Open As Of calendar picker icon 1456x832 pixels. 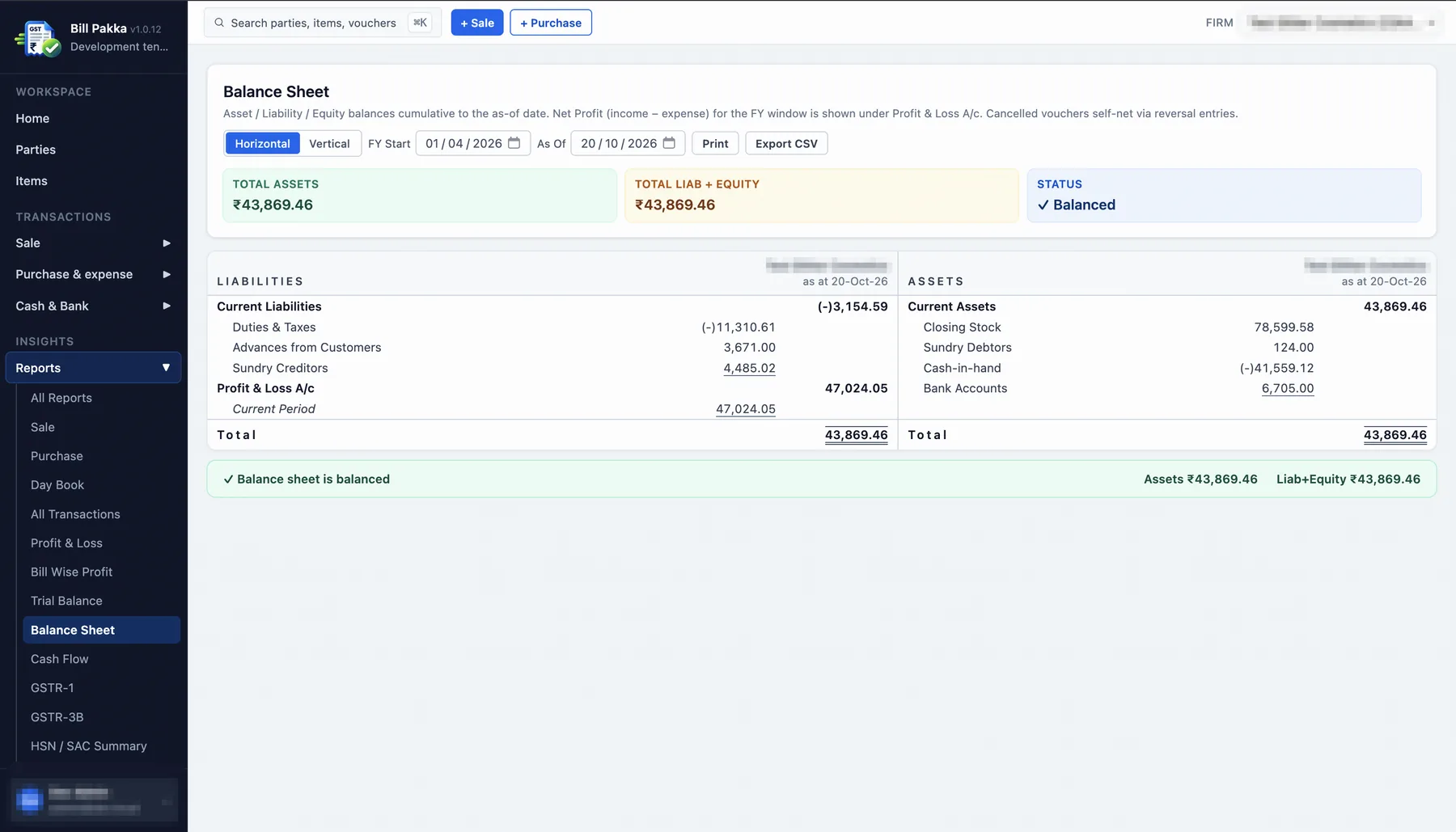669,143
